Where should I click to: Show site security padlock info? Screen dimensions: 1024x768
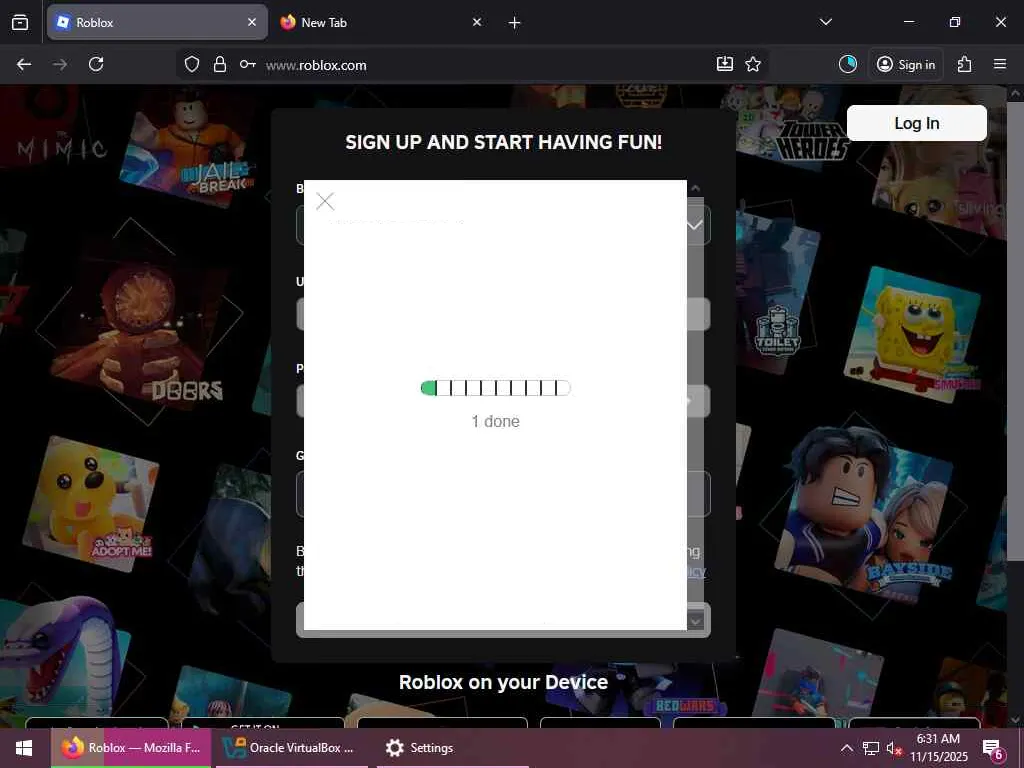coord(220,64)
